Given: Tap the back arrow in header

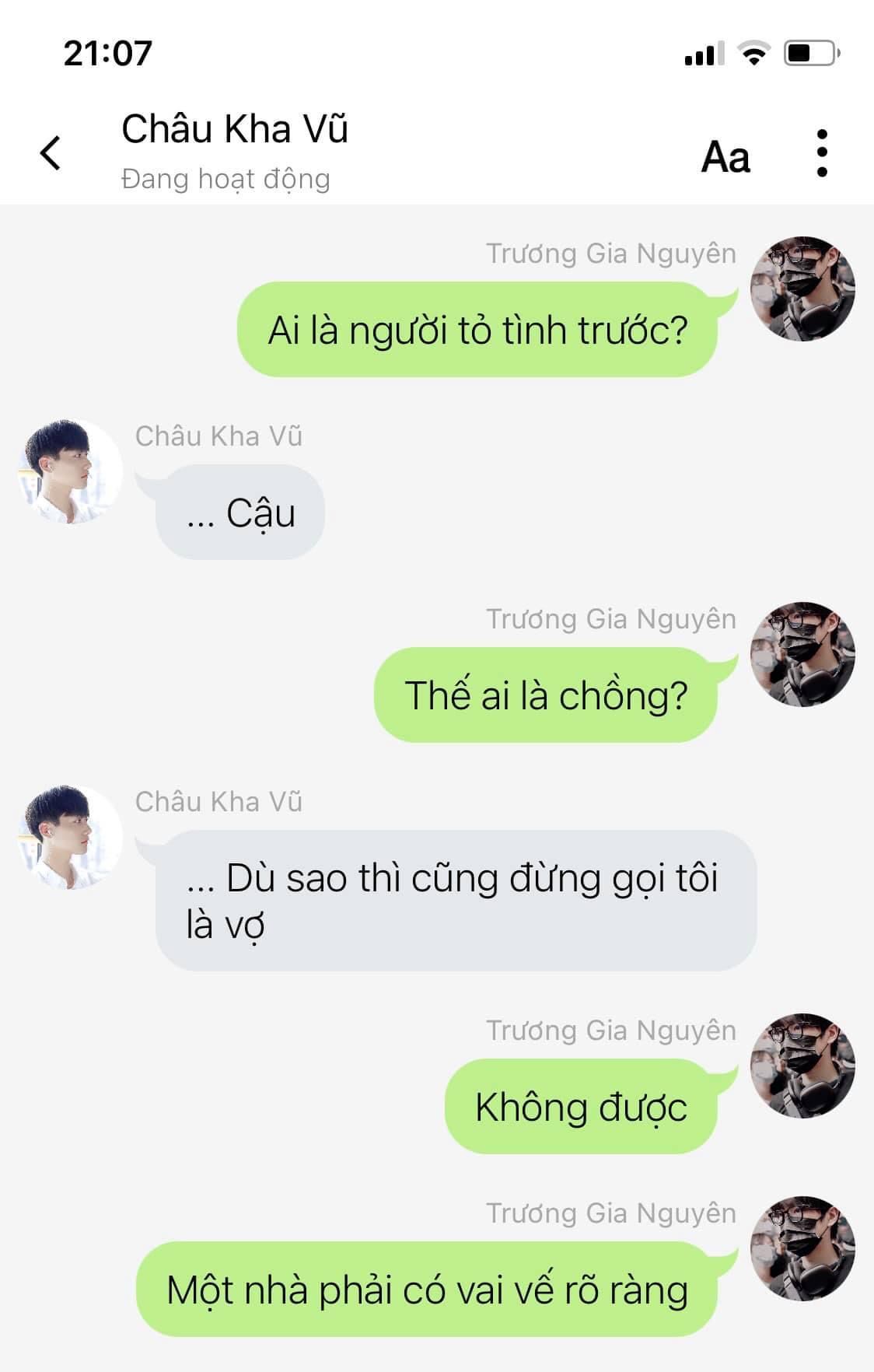Looking at the screenshot, I should [x=51, y=152].
